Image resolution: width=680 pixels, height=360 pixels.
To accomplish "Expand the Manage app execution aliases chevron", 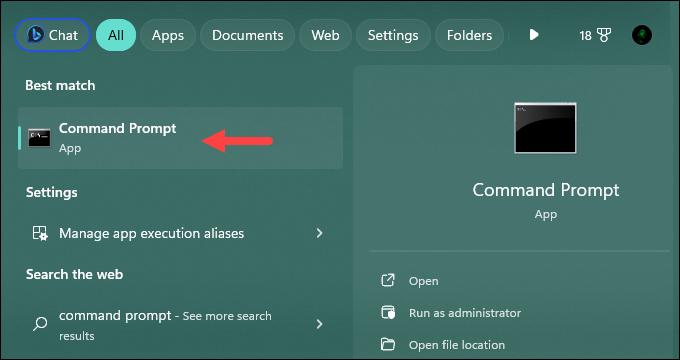I will [x=320, y=233].
